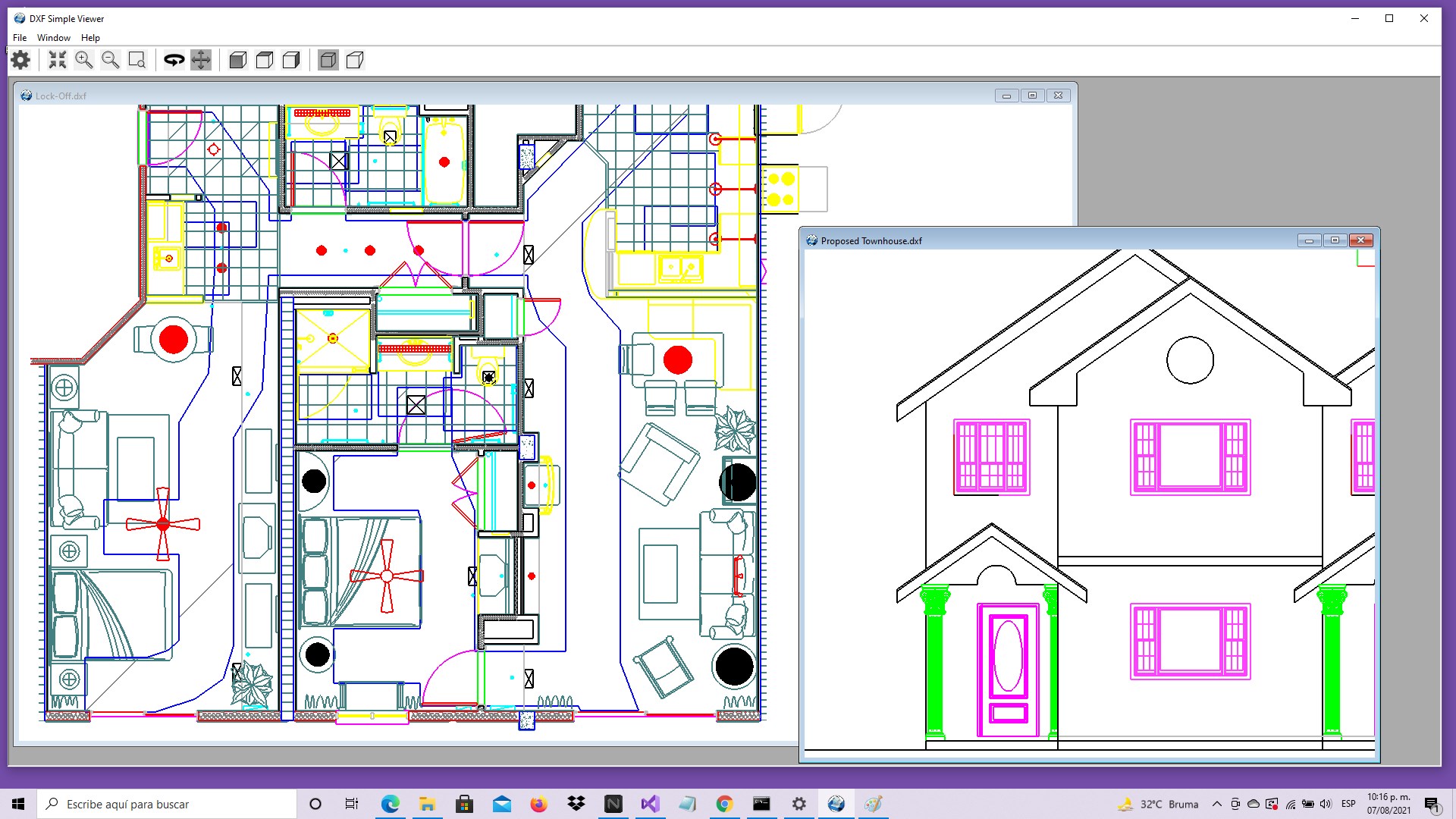The image size is (1456, 819).
Task: Toggle the highlighted perspective cube mode off
Action: (x=328, y=60)
